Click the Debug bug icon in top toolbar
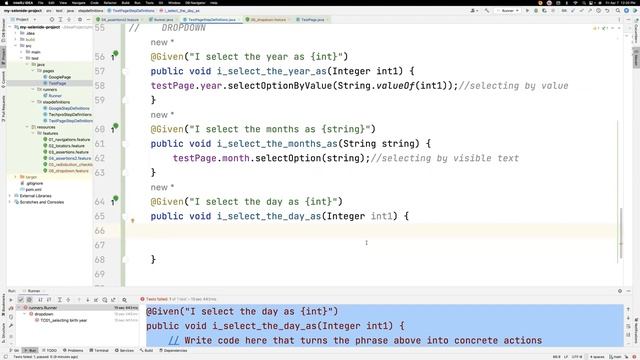Screen dimensions: 640x360 tap(536, 11)
